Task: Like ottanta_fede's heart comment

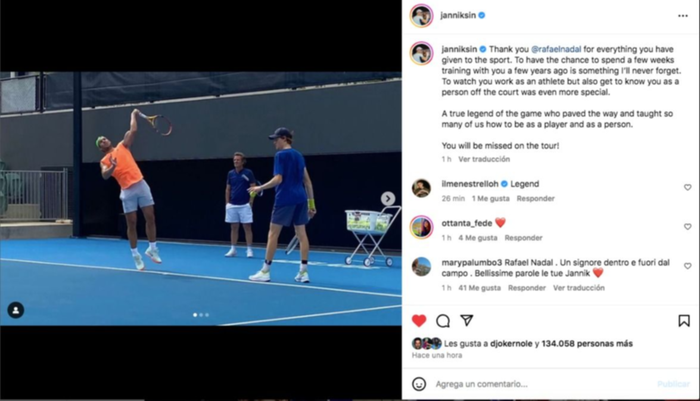Action: 688,227
